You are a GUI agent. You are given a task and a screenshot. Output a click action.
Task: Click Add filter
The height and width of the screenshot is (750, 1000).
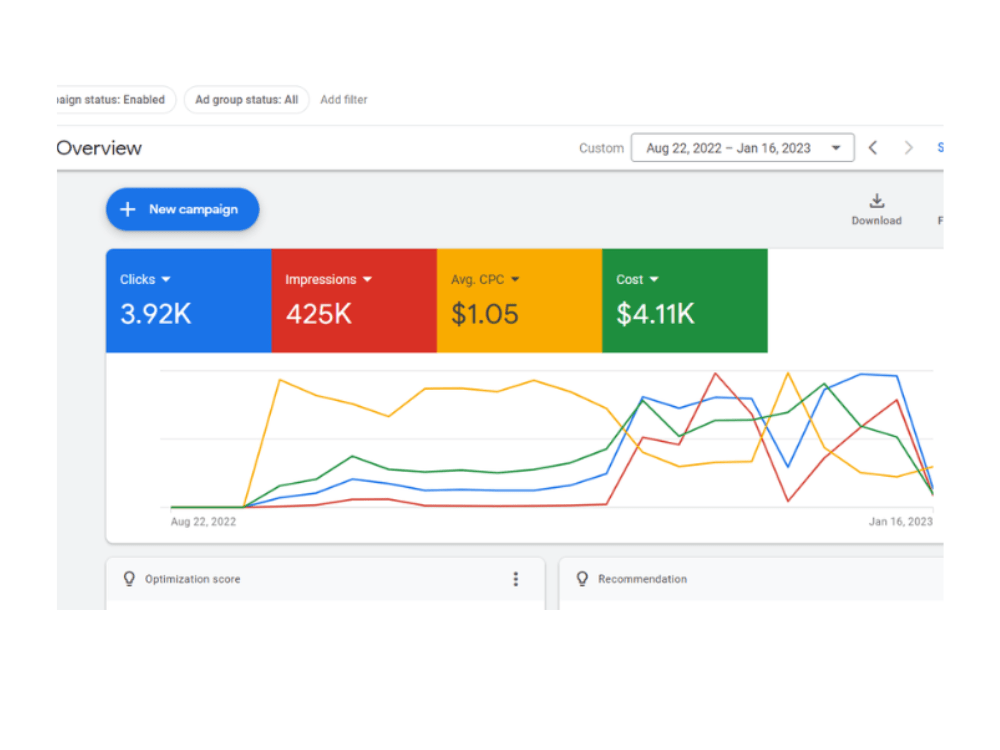pyautogui.click(x=344, y=99)
